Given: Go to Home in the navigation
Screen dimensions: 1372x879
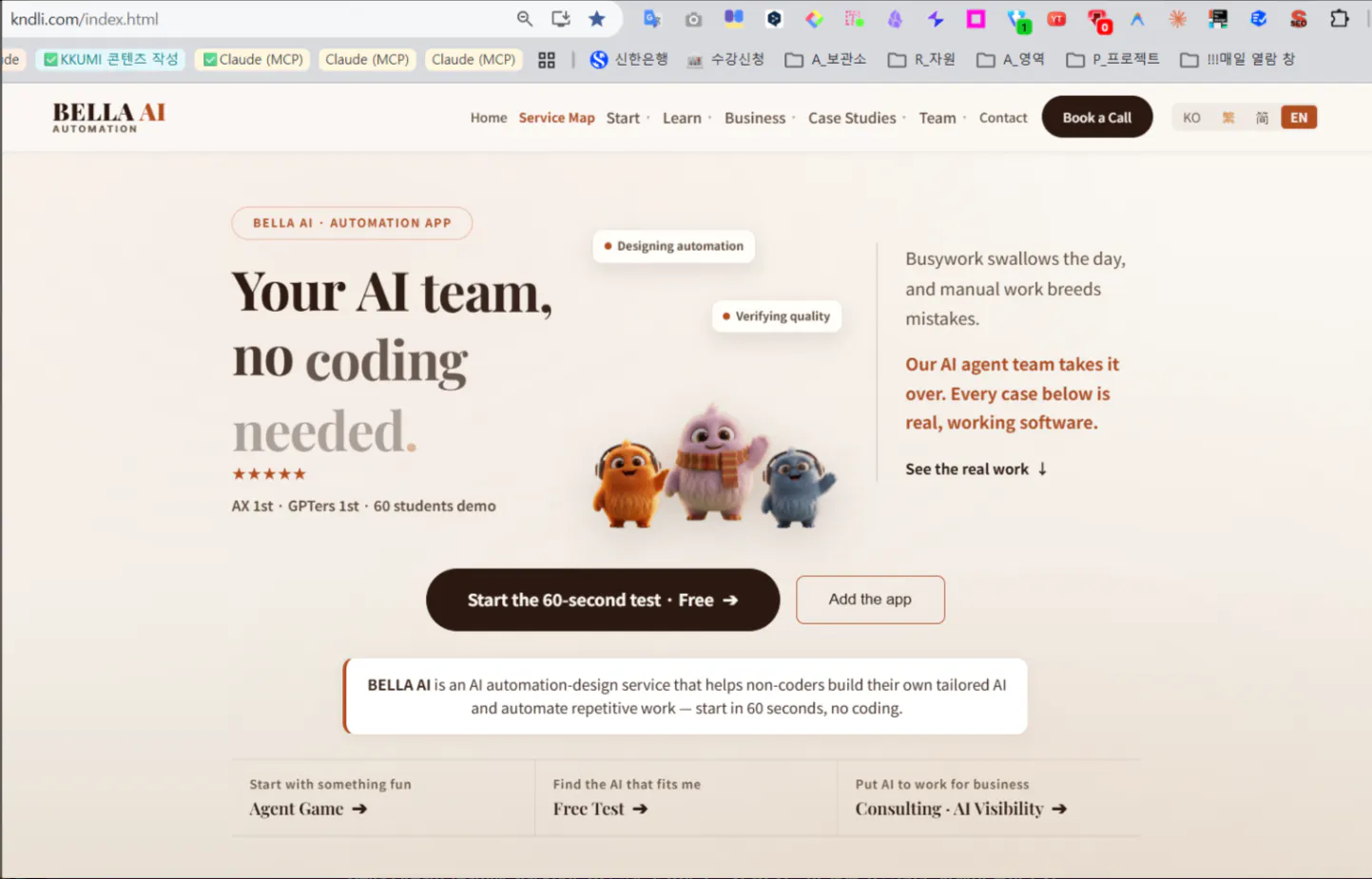Looking at the screenshot, I should (489, 118).
